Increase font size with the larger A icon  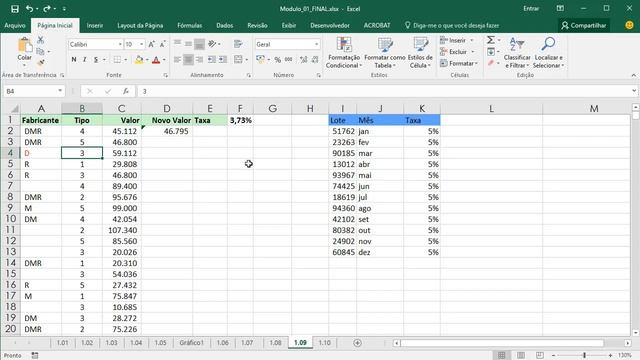click(x=151, y=44)
